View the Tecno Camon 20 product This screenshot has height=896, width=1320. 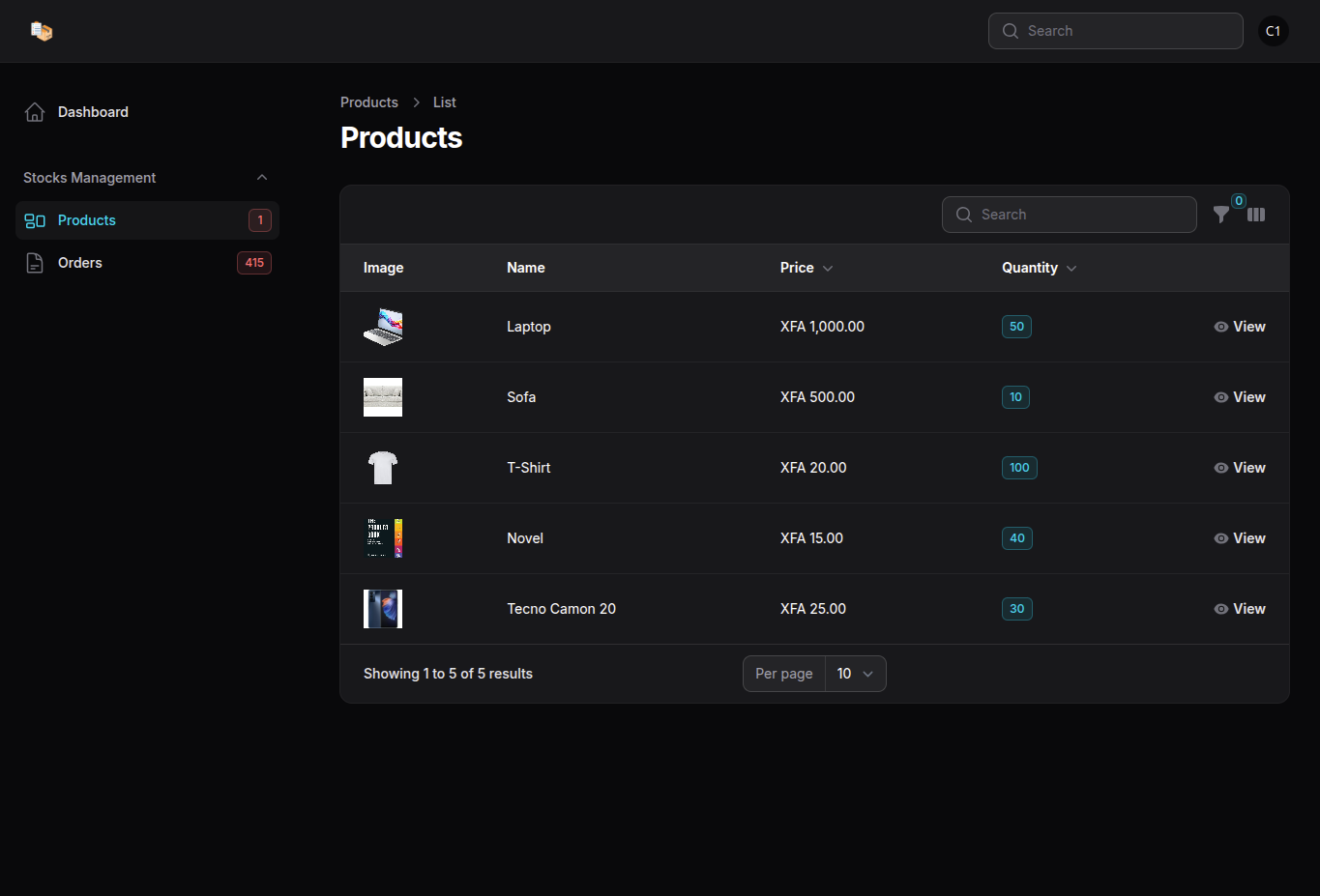(1240, 609)
